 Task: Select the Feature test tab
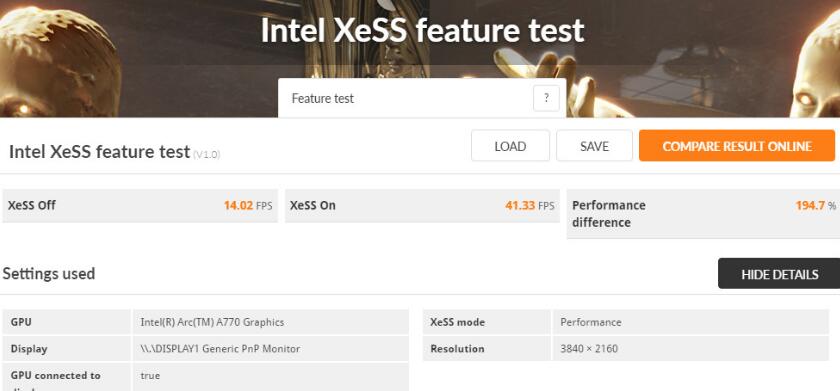(x=422, y=98)
